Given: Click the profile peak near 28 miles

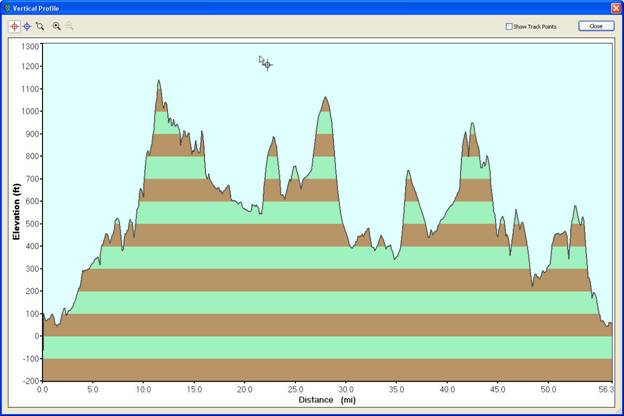Looking at the screenshot, I should pyautogui.click(x=325, y=98).
